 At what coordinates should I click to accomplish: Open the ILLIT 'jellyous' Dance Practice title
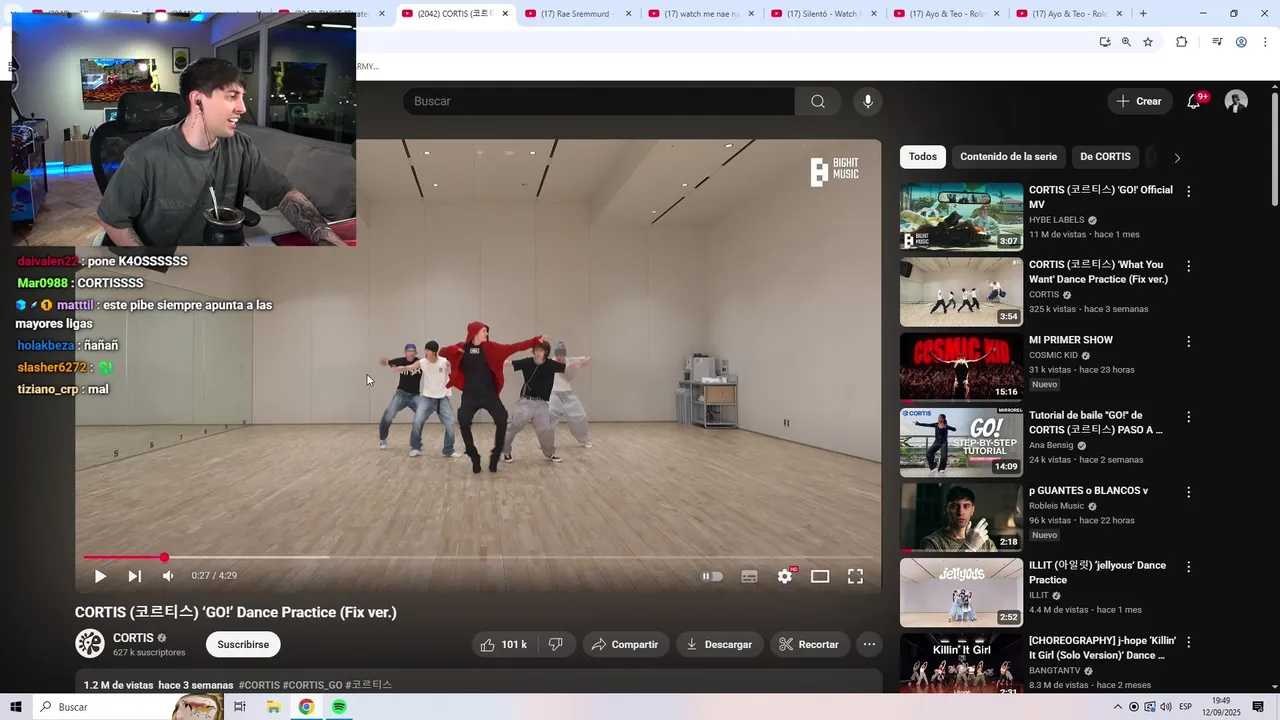pos(1097,572)
